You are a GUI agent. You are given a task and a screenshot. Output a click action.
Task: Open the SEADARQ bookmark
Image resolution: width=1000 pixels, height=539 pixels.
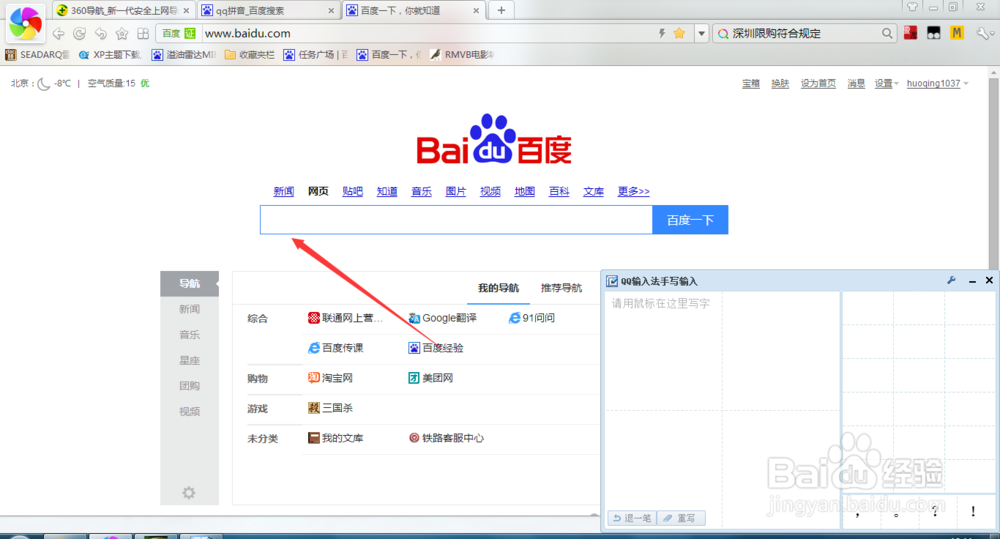pyautogui.click(x=37, y=55)
